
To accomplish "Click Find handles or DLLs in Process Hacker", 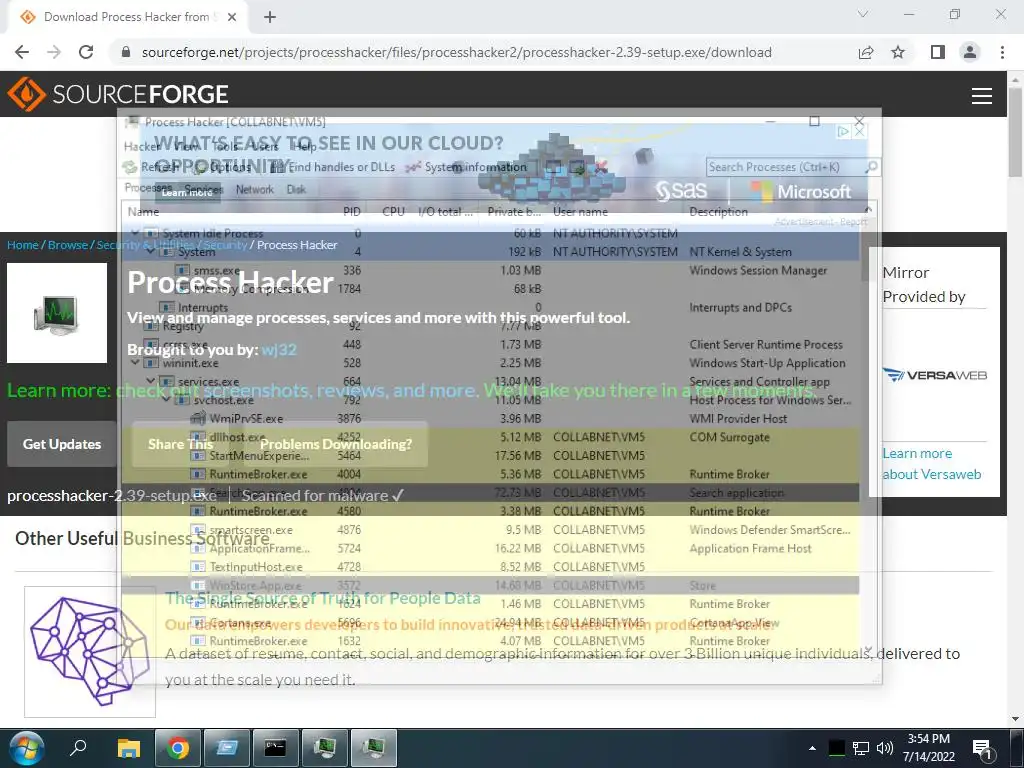I will tap(333, 167).
